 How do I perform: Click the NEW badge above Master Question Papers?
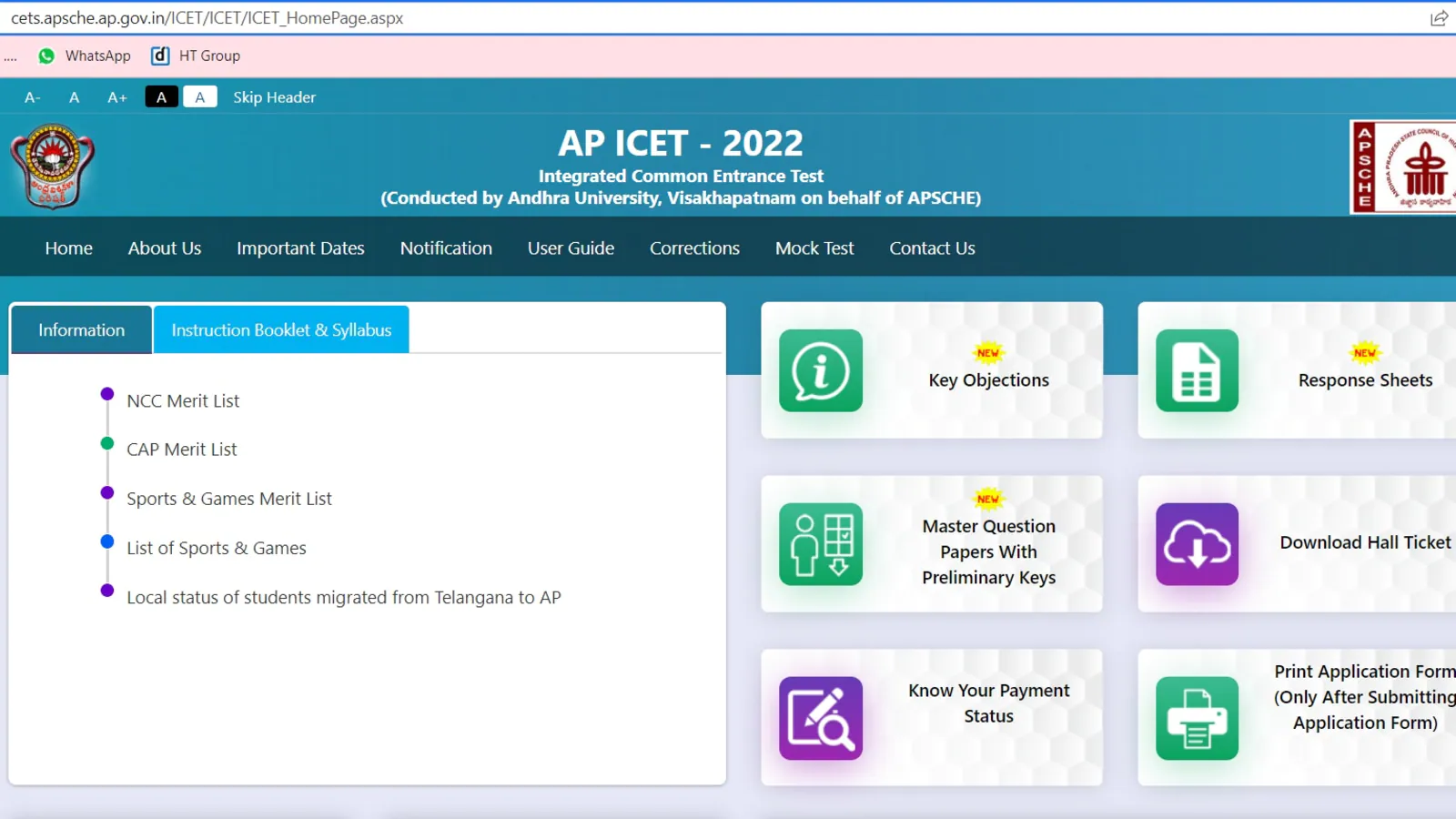(x=988, y=498)
